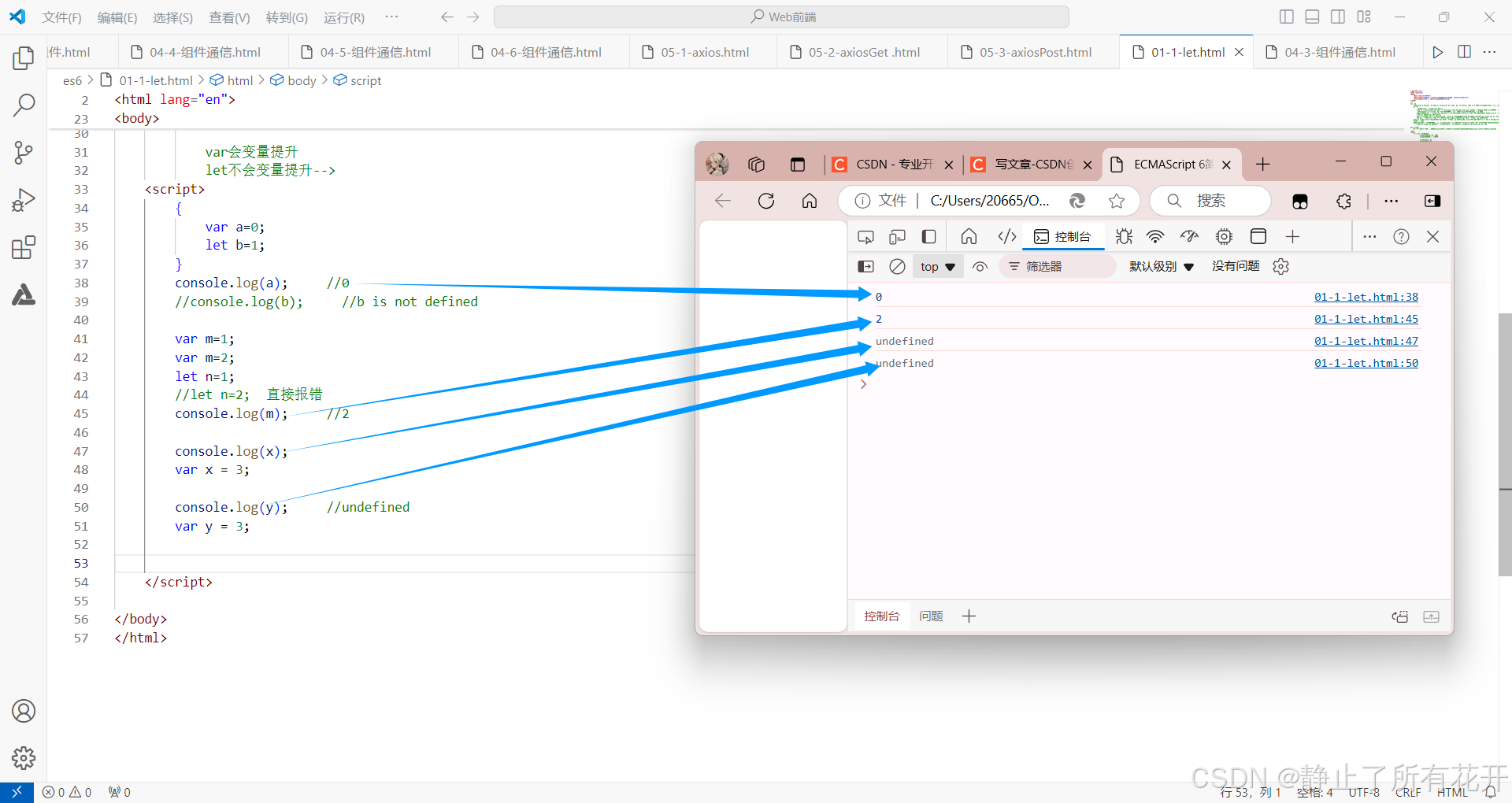Add more tools to DevTools bar

point(1293,237)
